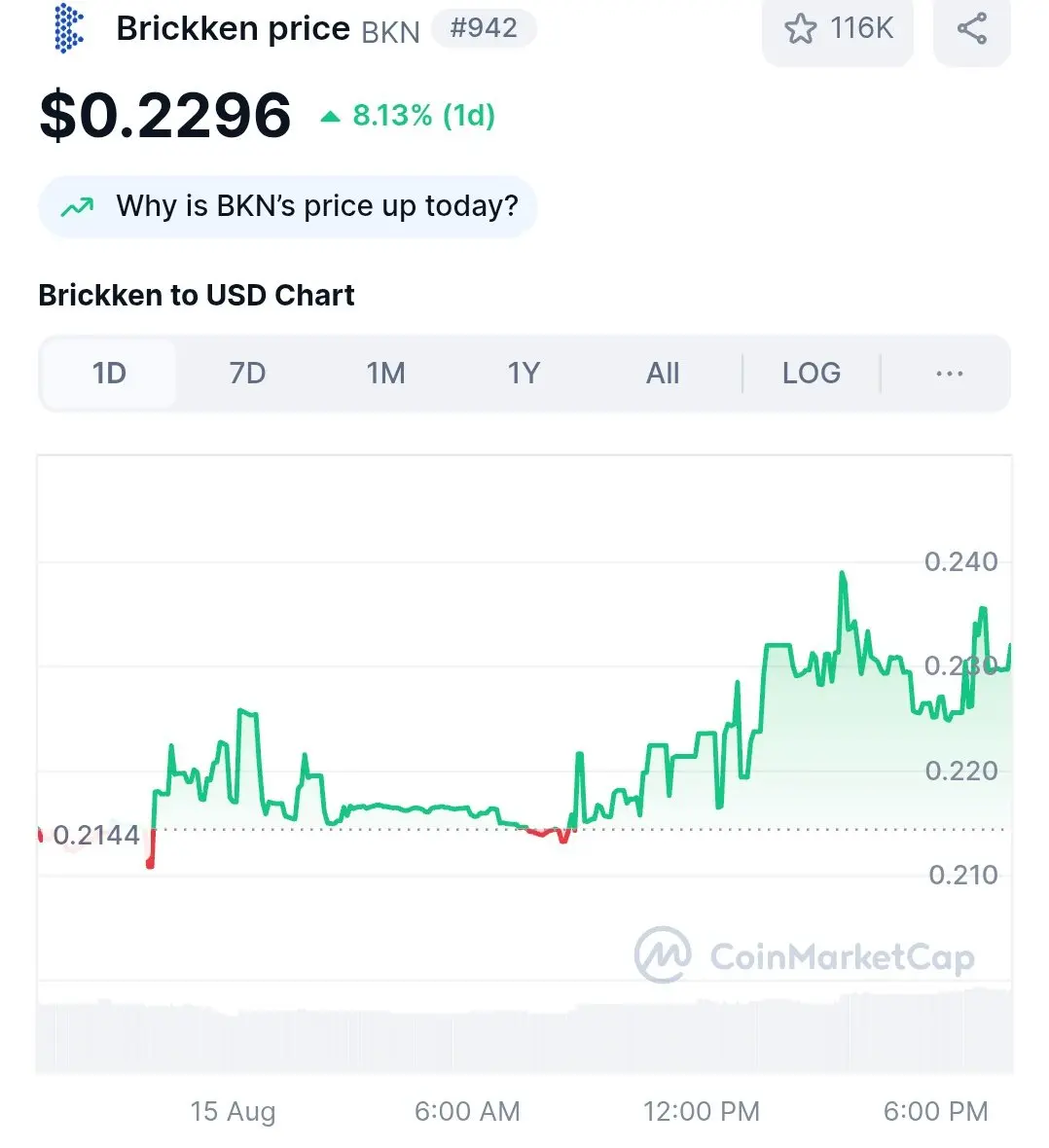
Task: Show the All time chart range
Action: [663, 374]
